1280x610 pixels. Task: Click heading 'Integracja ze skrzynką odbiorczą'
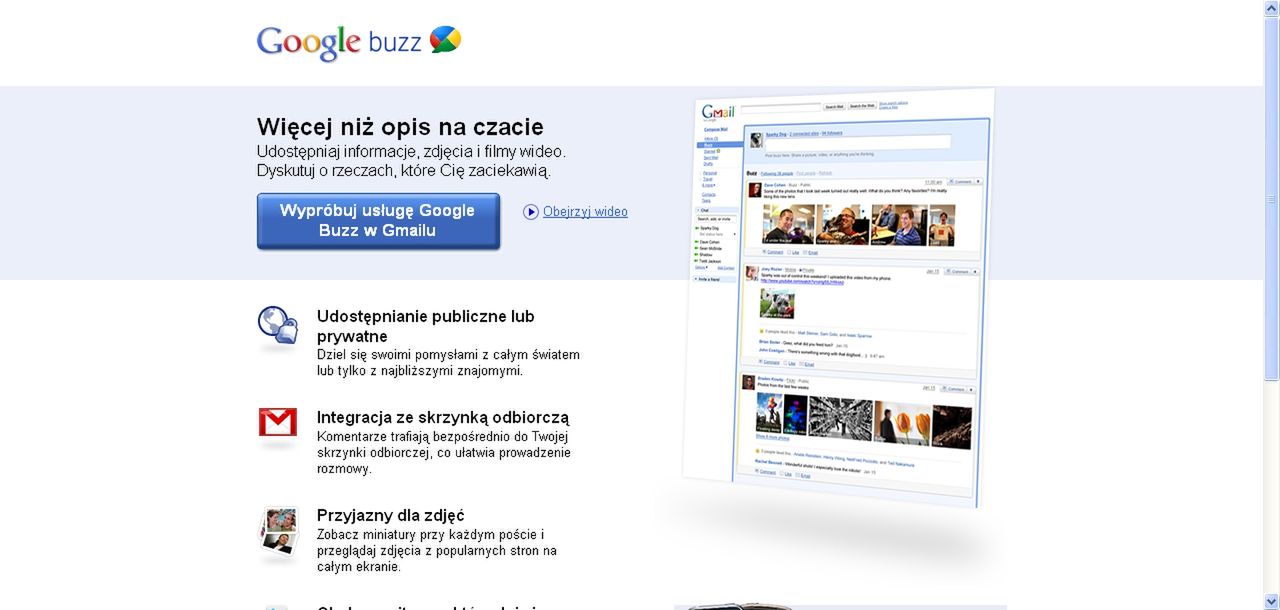(443, 417)
